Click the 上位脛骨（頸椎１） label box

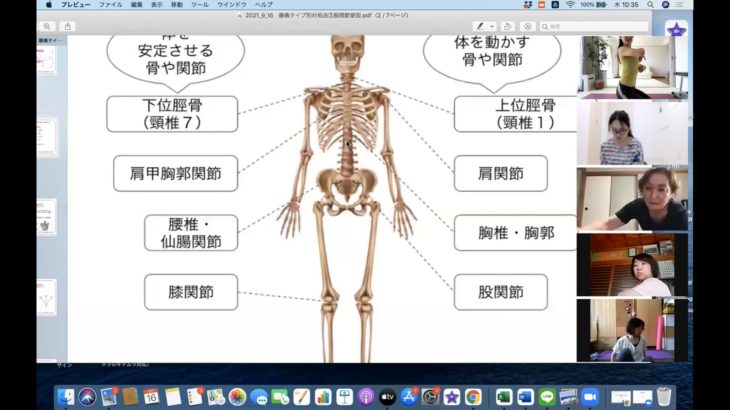point(515,114)
